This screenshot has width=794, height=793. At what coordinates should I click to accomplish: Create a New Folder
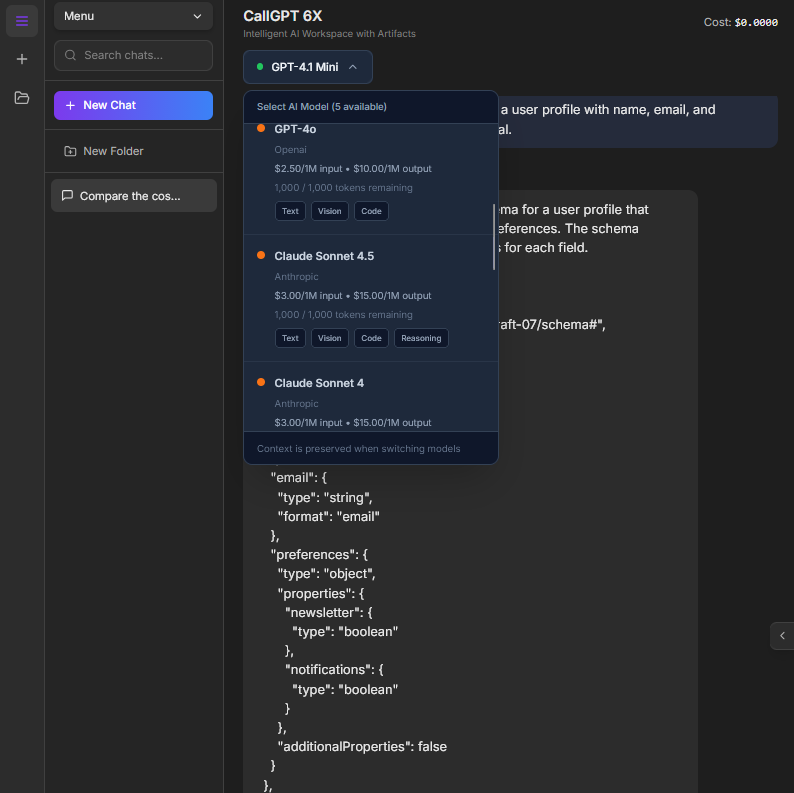point(113,151)
